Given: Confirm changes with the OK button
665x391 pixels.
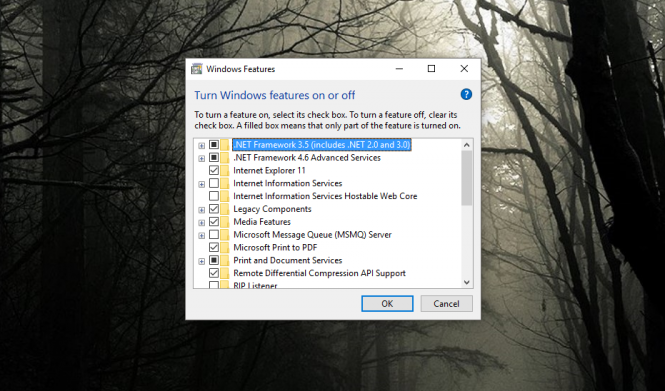Looking at the screenshot, I should 387,304.
